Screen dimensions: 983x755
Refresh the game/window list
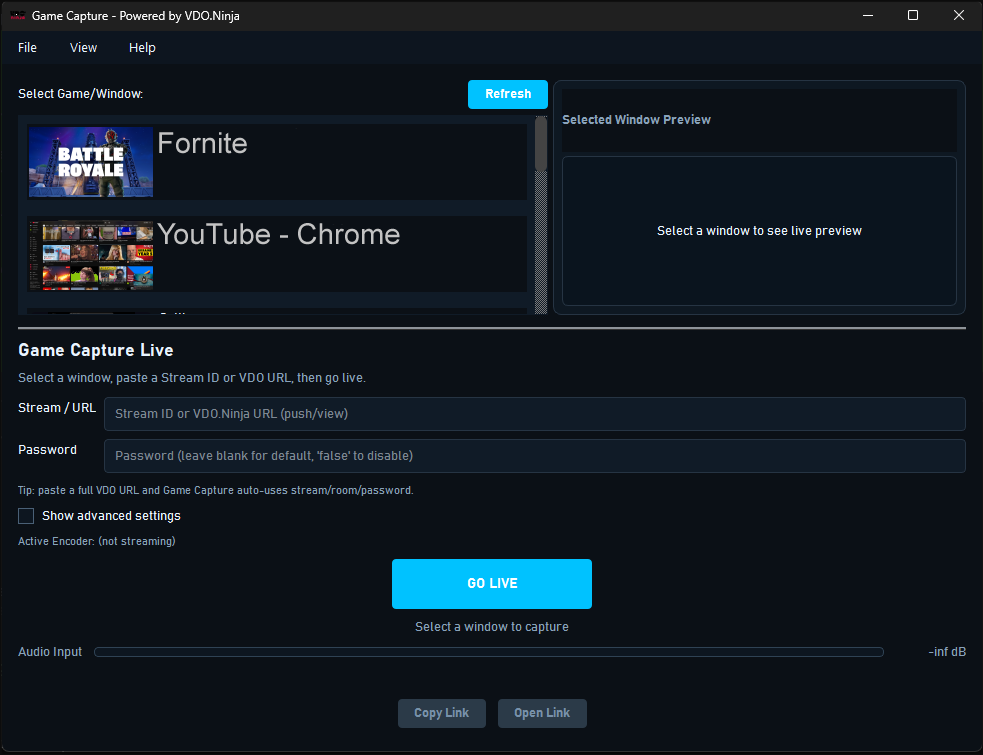(x=507, y=94)
